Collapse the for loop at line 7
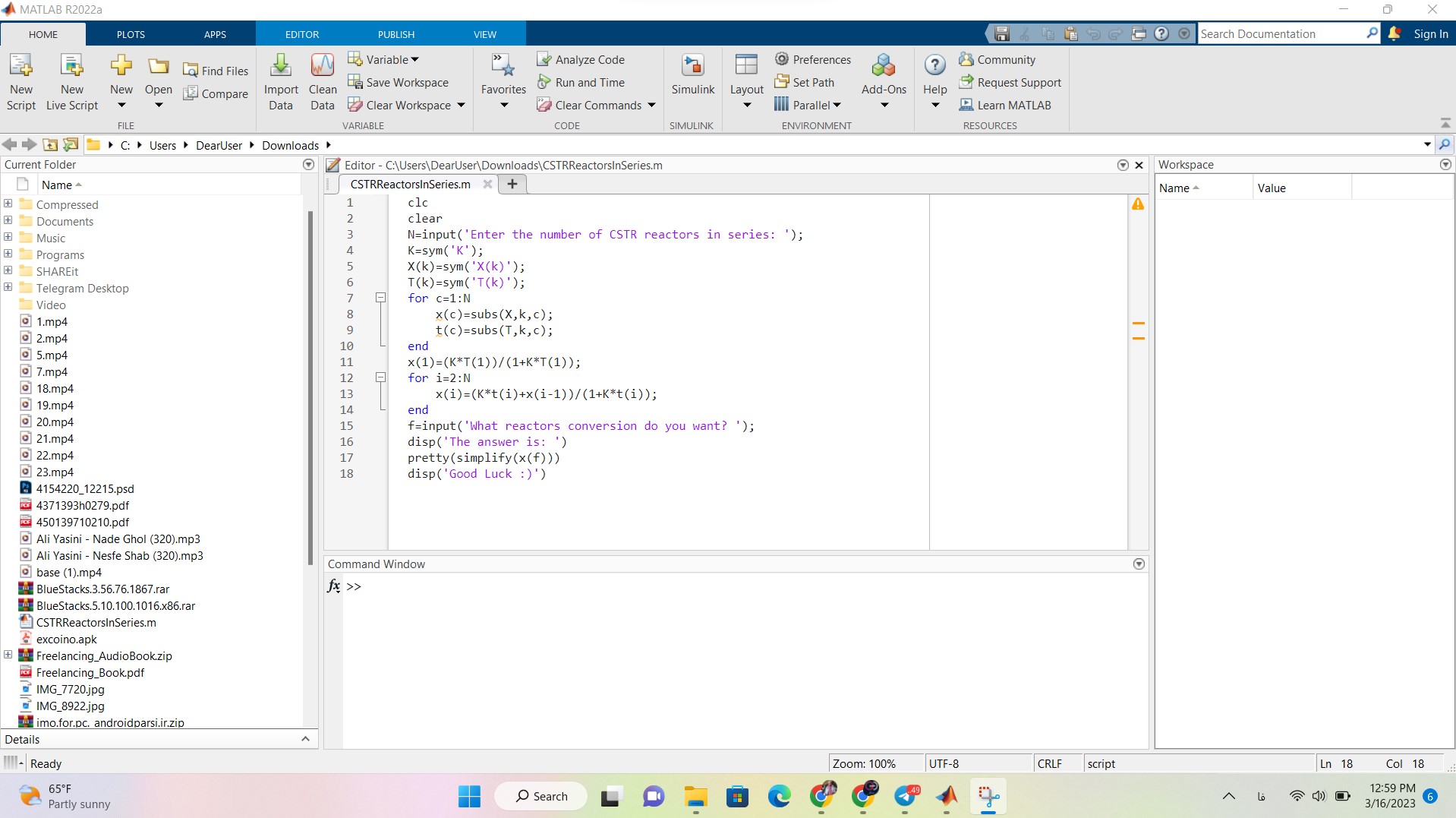The width and height of the screenshot is (1456, 818). pyautogui.click(x=381, y=298)
